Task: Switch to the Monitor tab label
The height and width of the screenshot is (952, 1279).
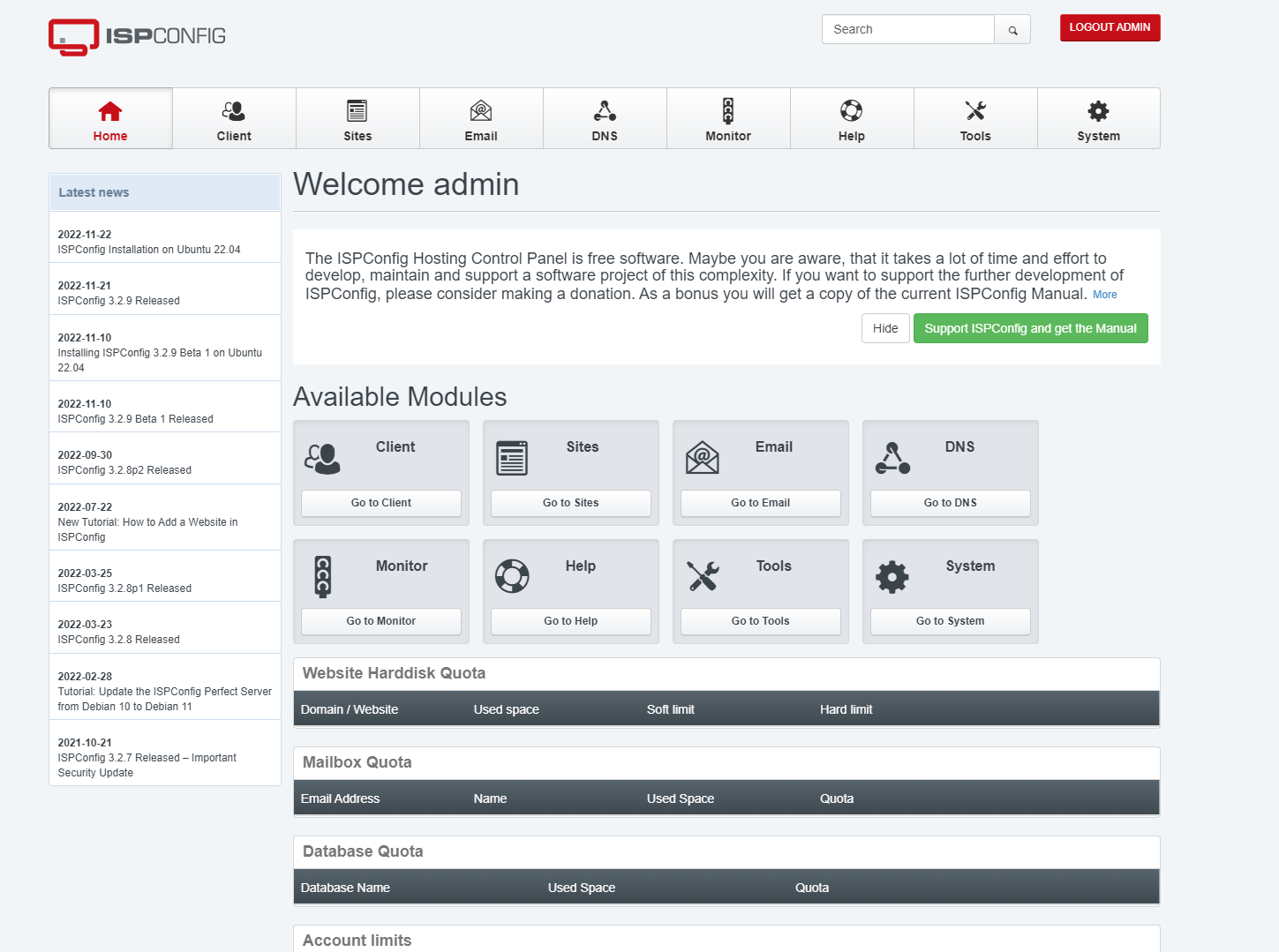Action: point(728,136)
